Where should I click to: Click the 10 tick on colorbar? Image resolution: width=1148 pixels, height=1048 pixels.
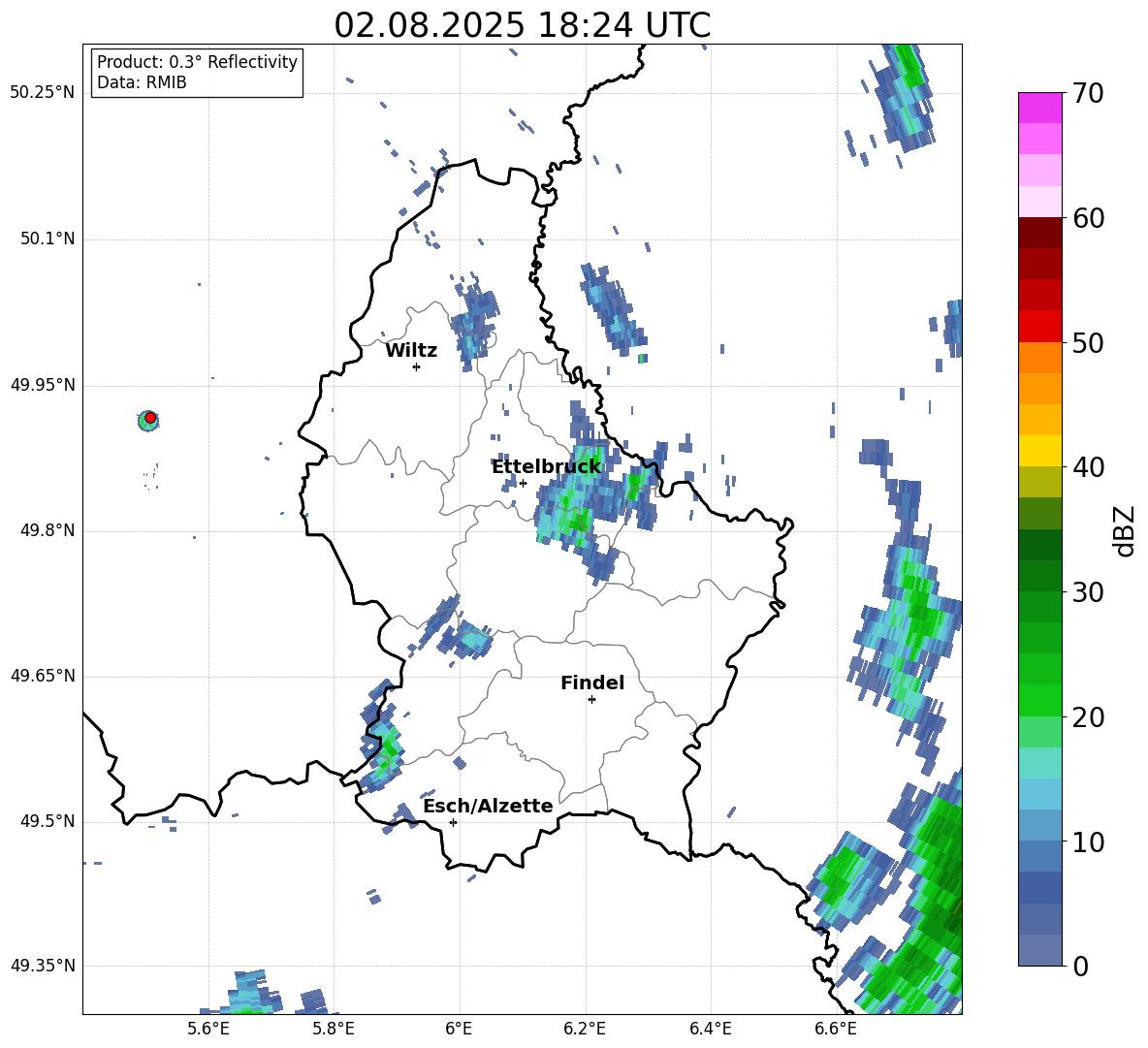click(x=1088, y=842)
